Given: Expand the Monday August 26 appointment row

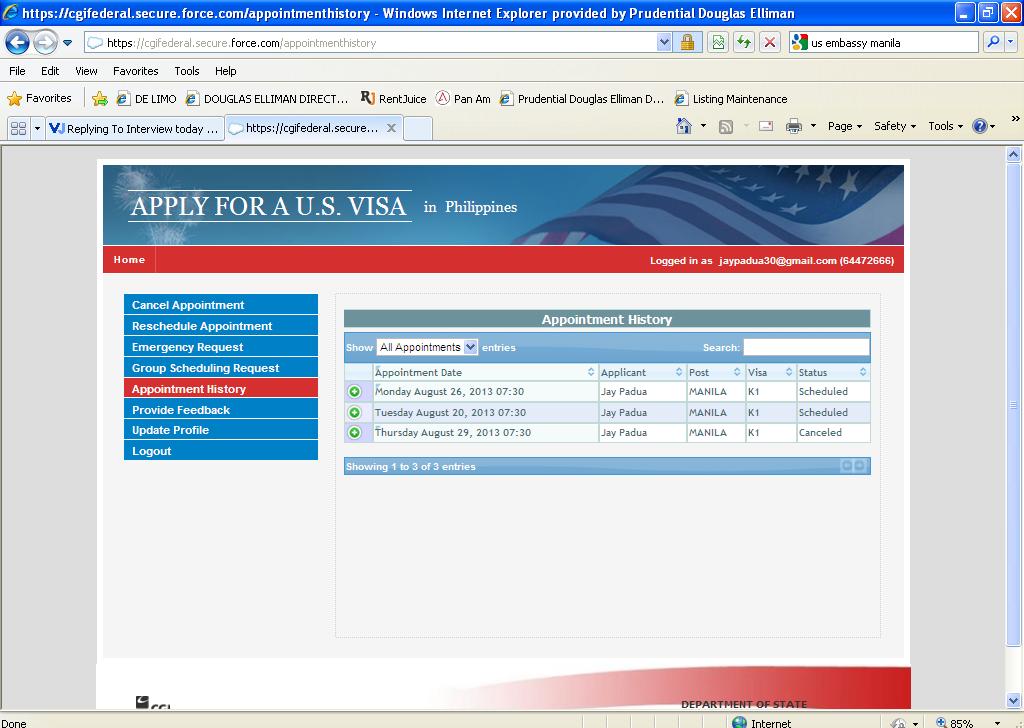Looking at the screenshot, I should click(x=355, y=392).
